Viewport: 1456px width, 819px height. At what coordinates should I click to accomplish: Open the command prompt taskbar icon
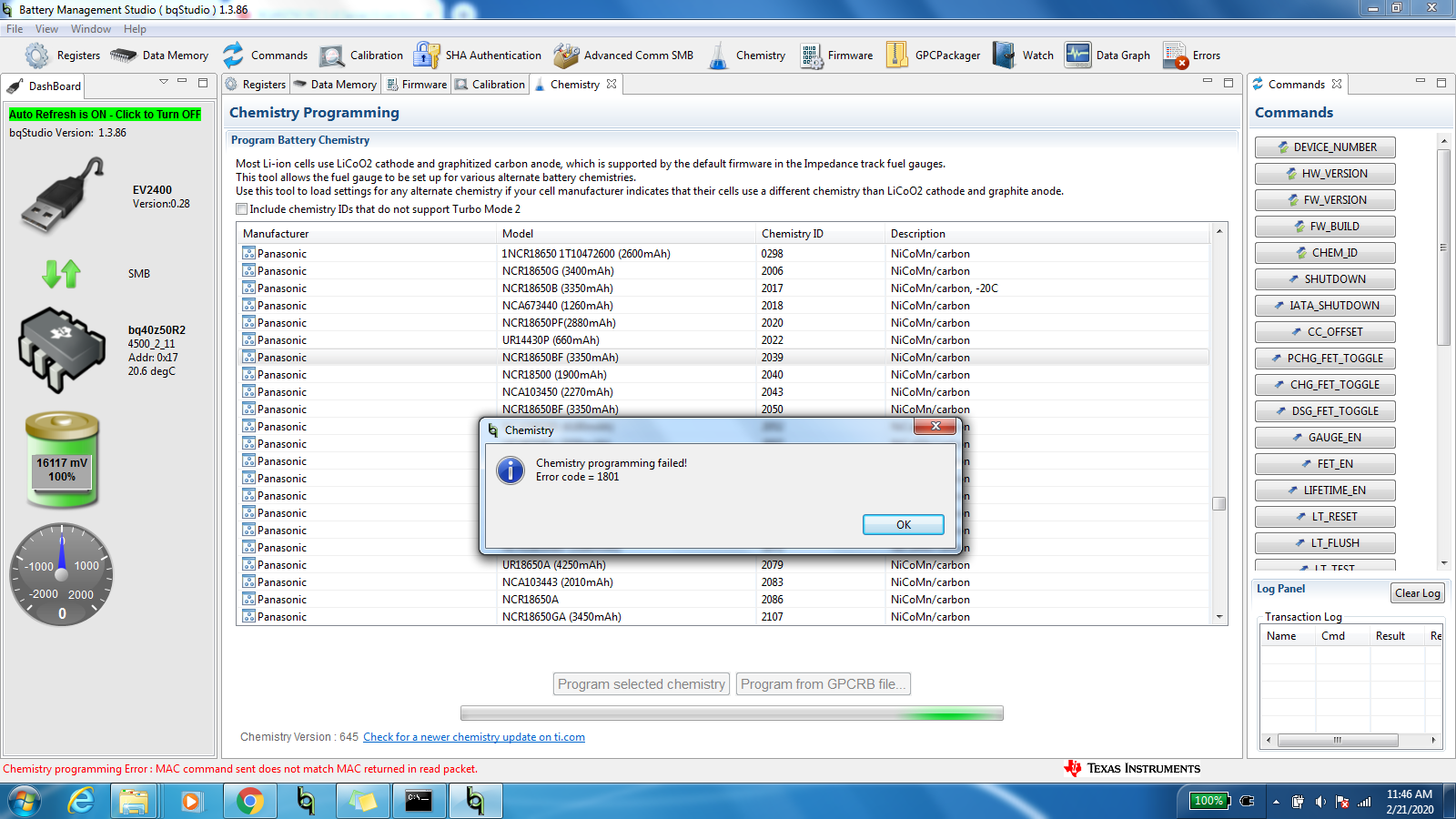419,801
